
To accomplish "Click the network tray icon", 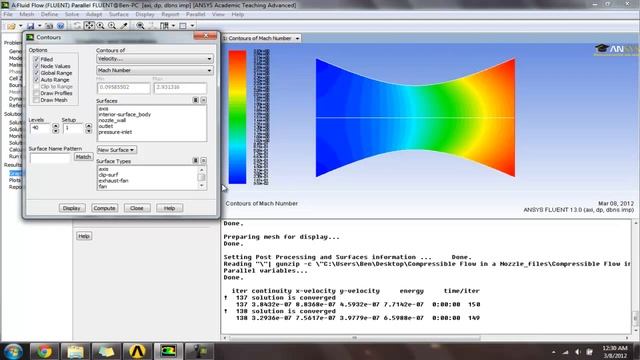I will click(566, 352).
